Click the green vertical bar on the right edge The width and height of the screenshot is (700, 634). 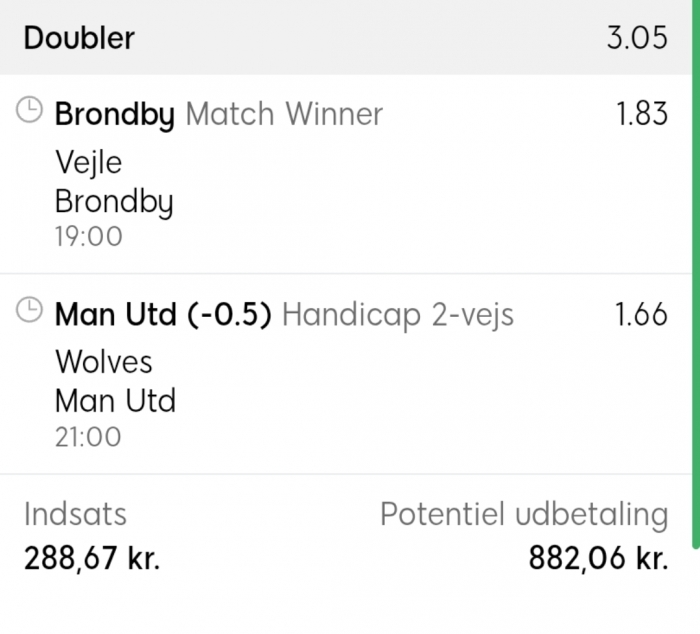(695, 270)
